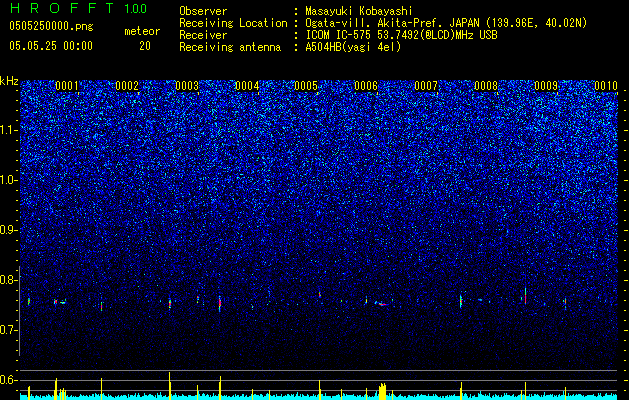The image size is (629, 400).
Task: Click the time marker 0006
Action: 366,86
